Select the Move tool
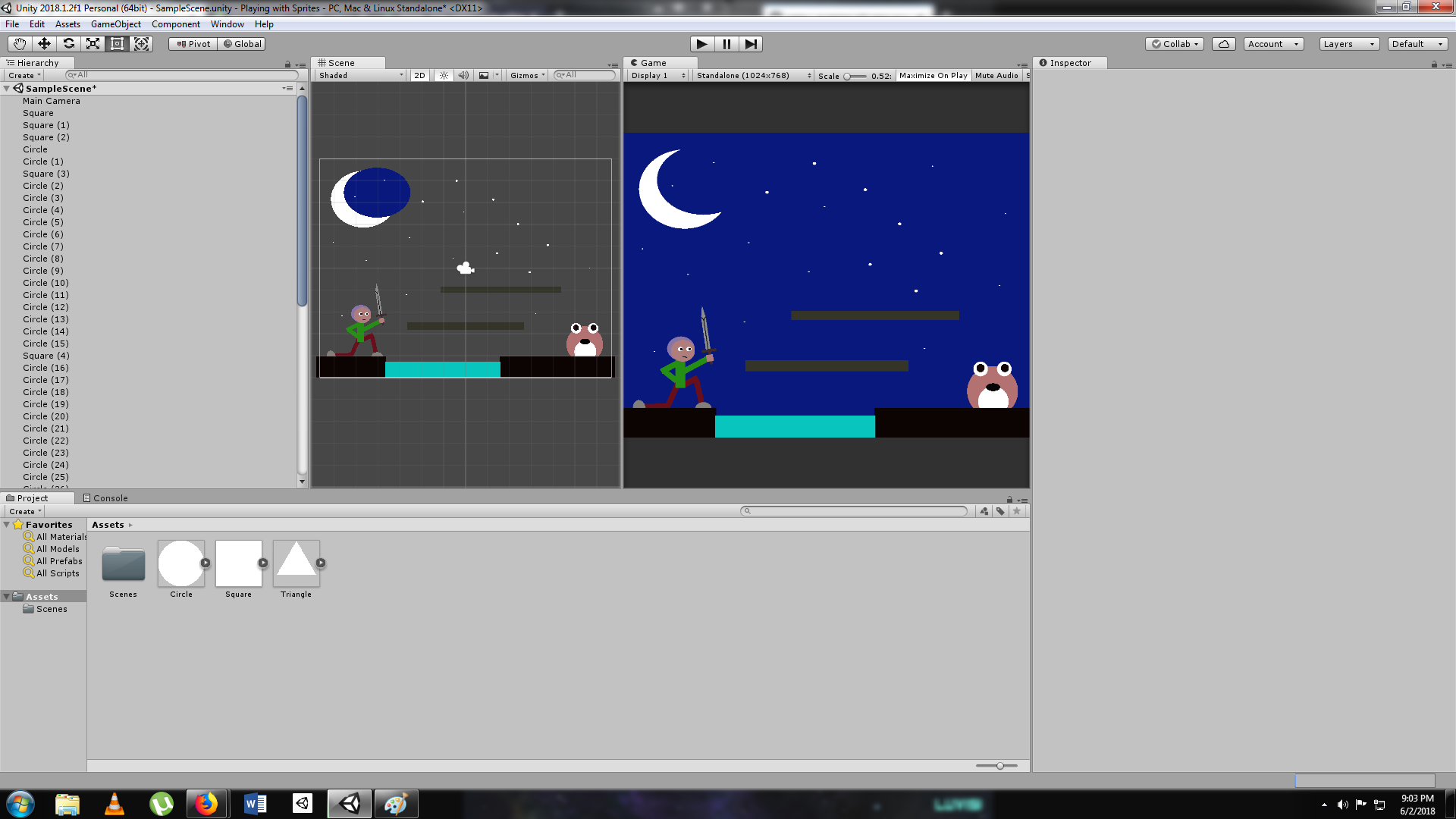 coord(43,44)
